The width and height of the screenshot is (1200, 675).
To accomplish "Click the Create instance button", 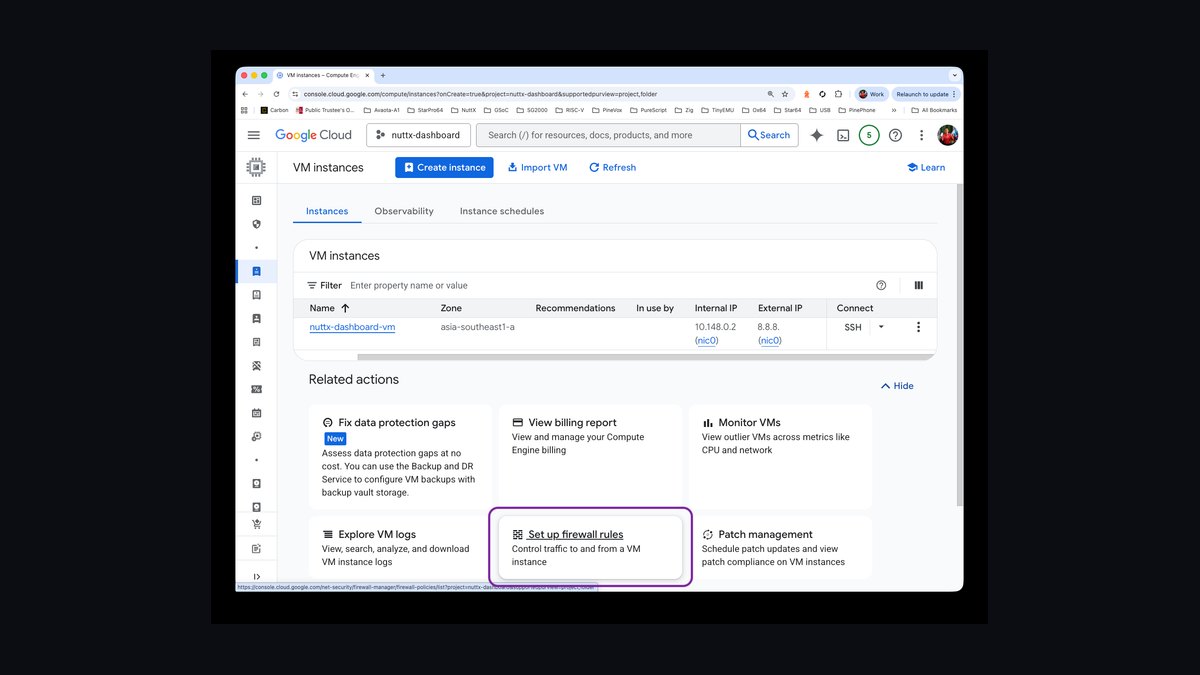I will click(x=444, y=167).
